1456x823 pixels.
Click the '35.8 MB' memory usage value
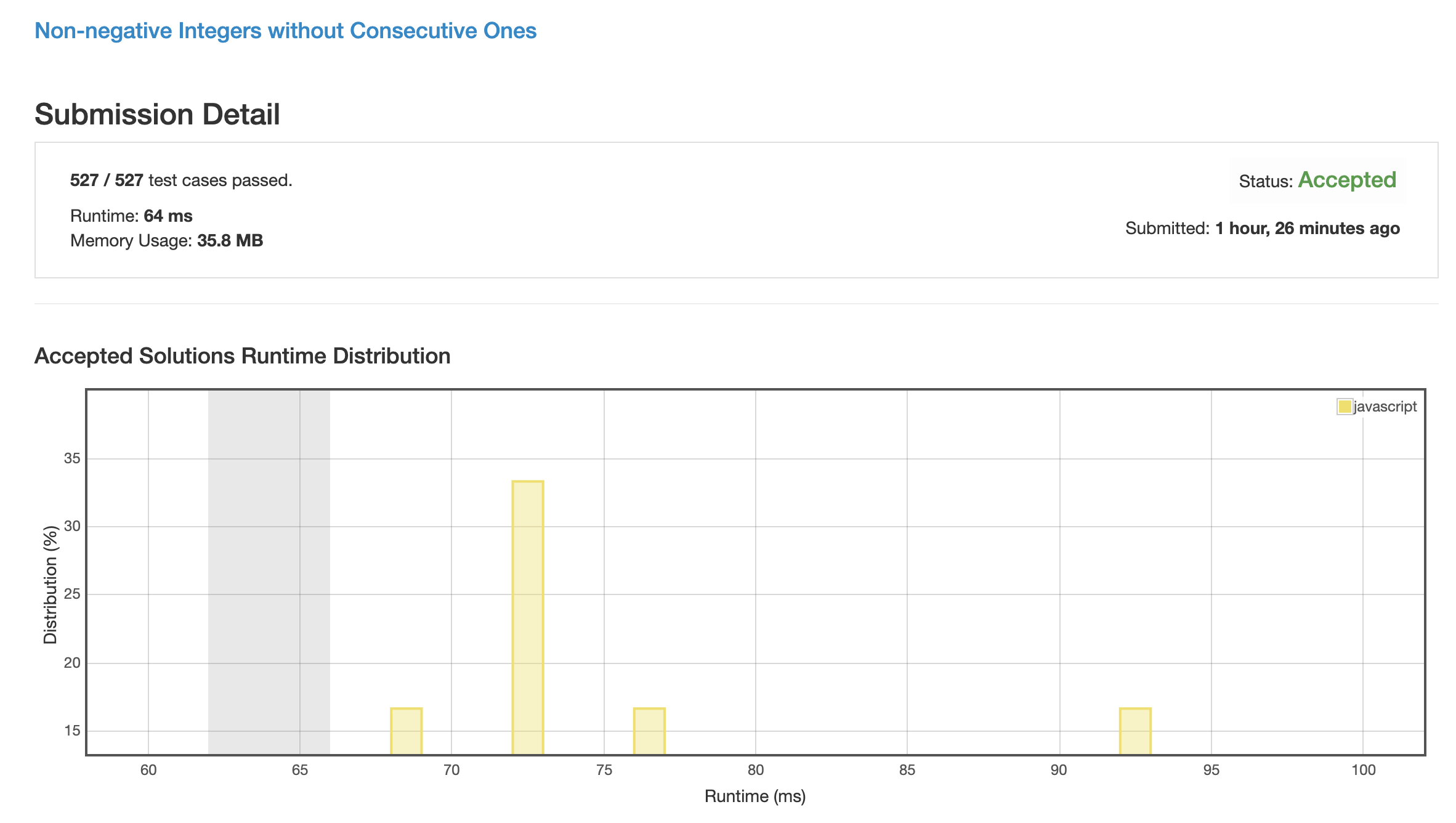click(230, 241)
